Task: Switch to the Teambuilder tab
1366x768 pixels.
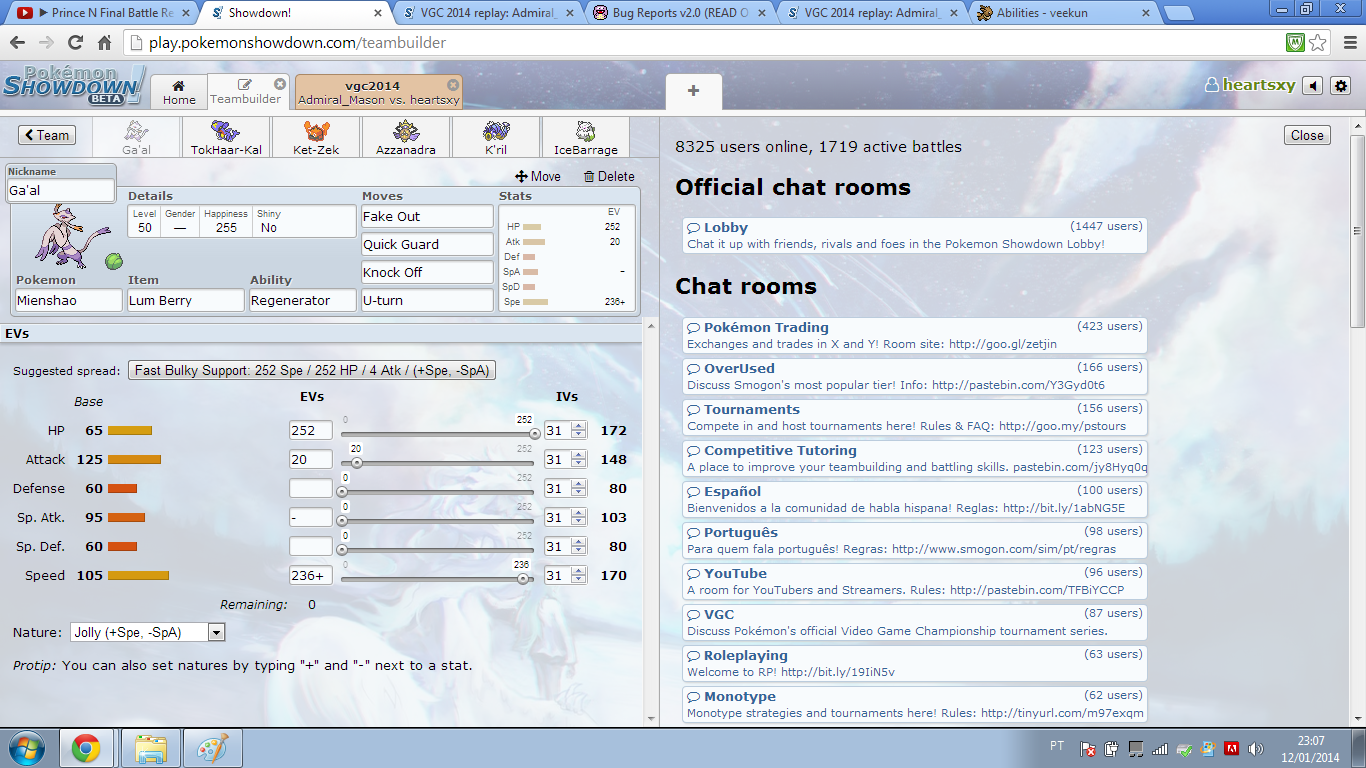Action: coord(246,92)
